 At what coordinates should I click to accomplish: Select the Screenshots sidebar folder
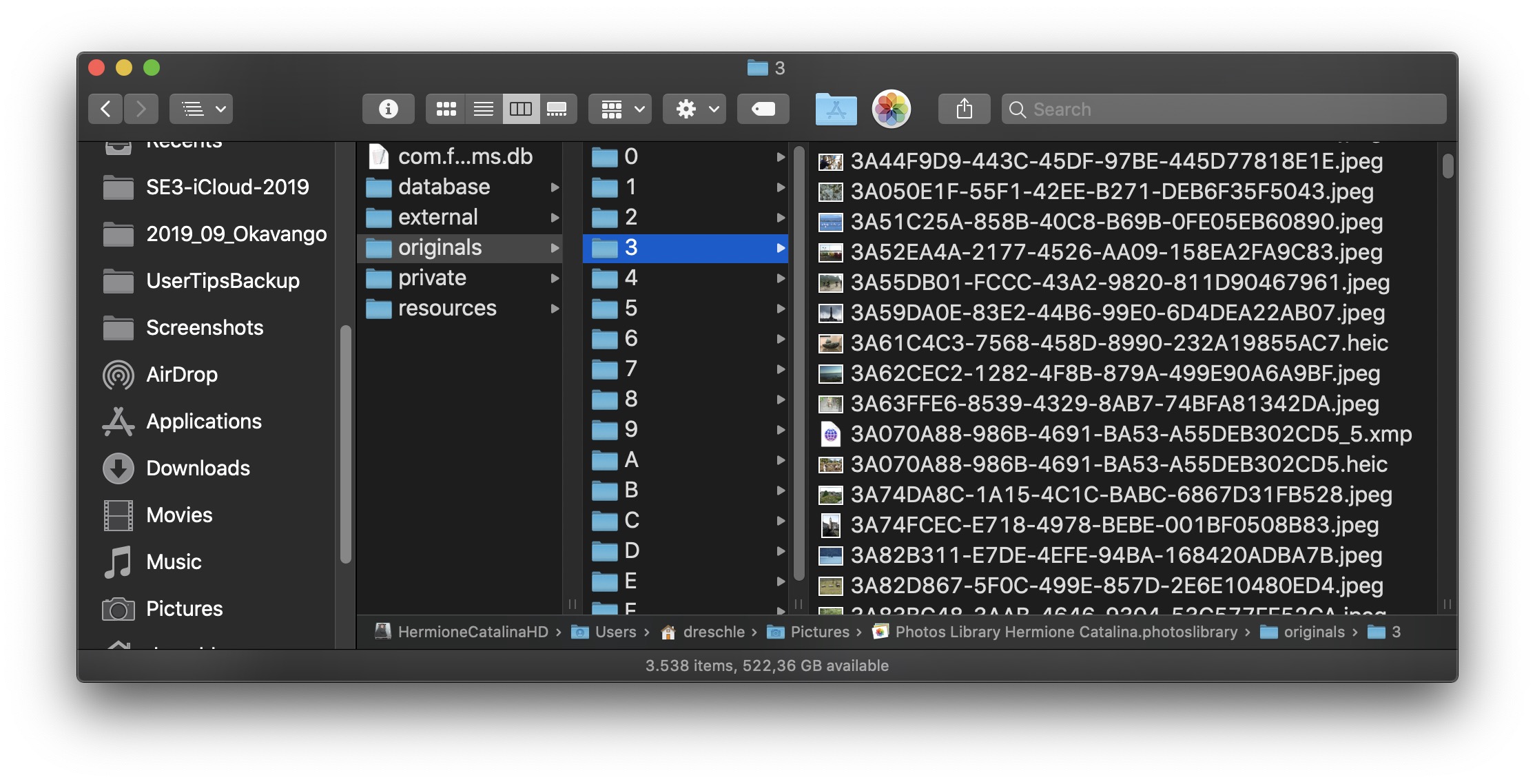204,328
